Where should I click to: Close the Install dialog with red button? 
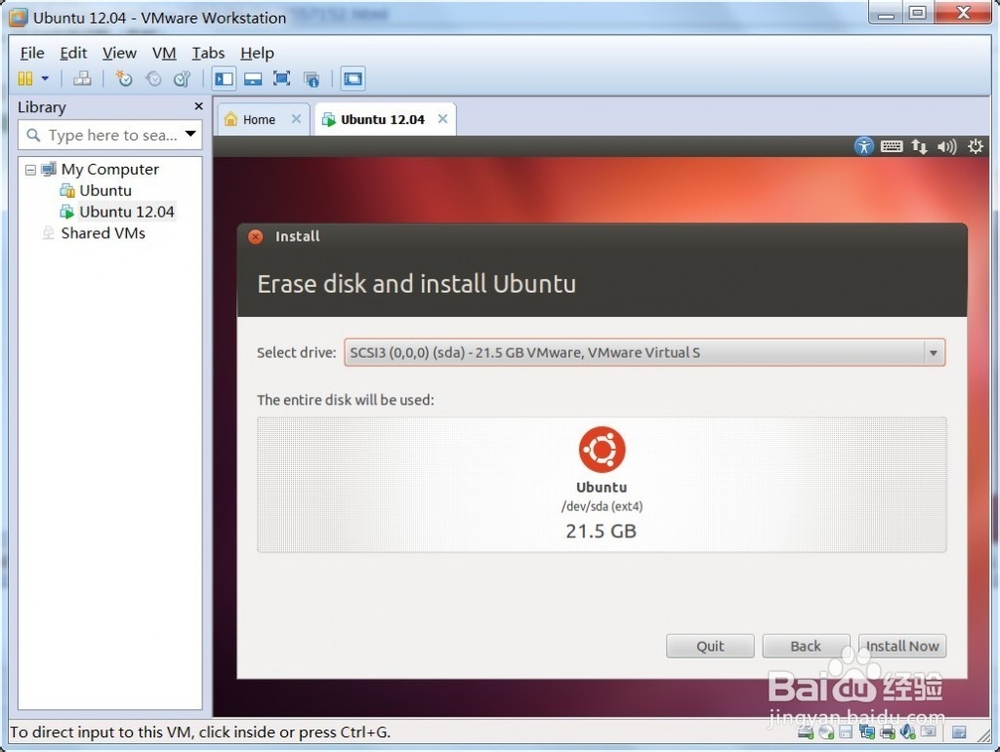click(x=255, y=237)
